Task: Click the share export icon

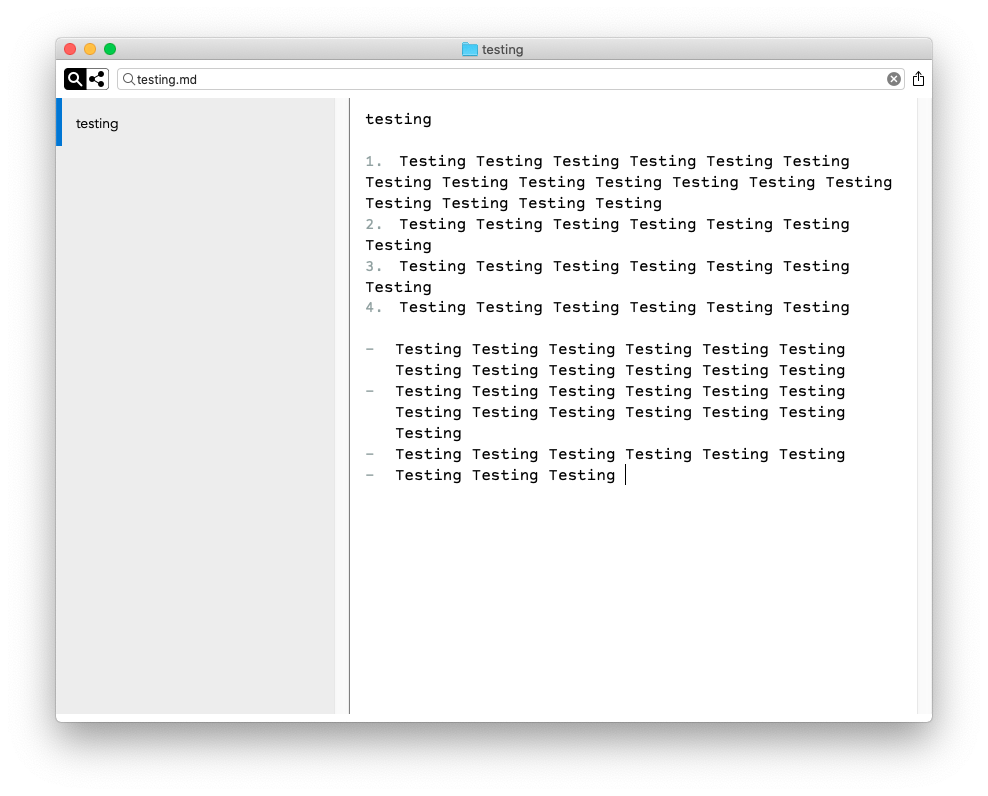Action: [x=918, y=79]
